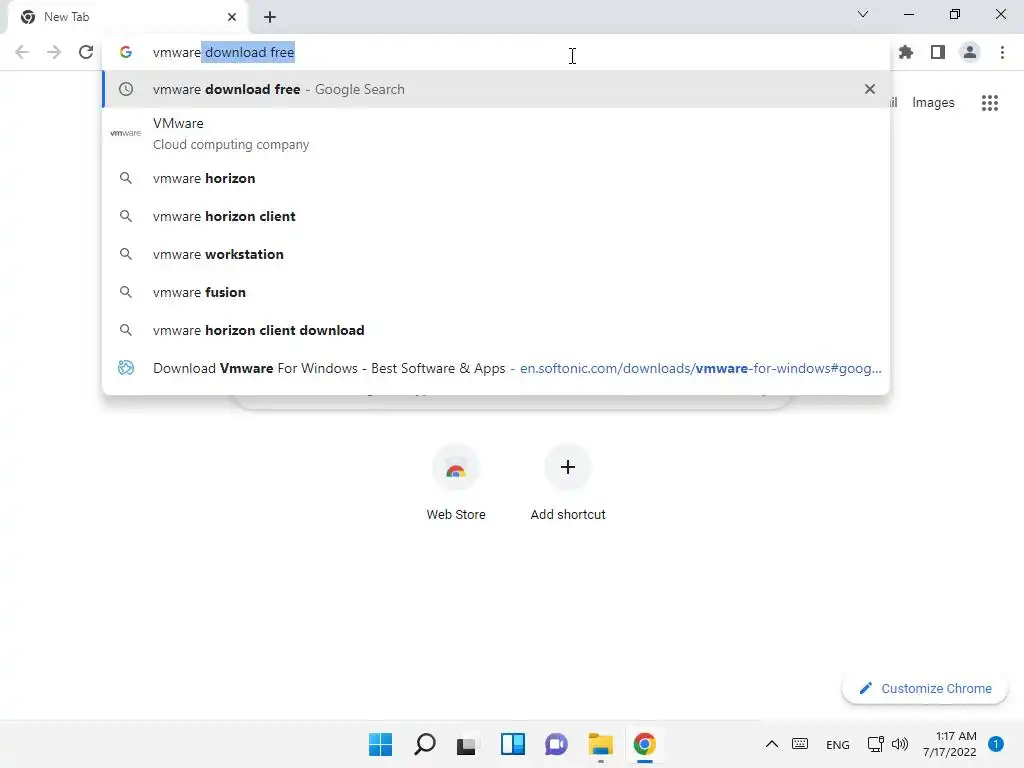Open the notification badge in the tray
The image size is (1024, 768).
click(996, 744)
